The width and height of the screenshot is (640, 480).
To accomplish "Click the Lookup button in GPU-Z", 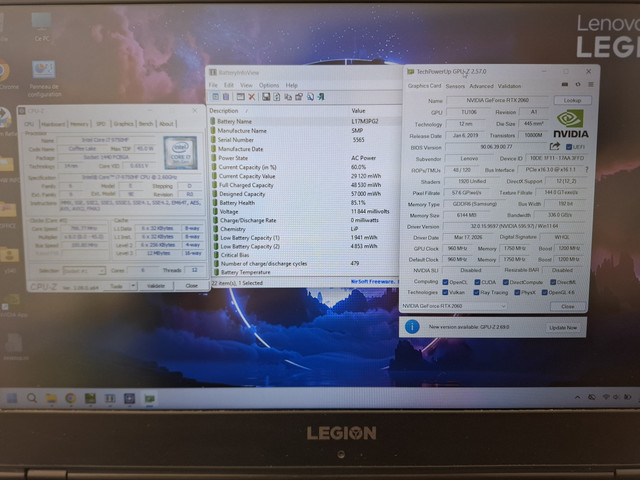I will [x=572, y=100].
